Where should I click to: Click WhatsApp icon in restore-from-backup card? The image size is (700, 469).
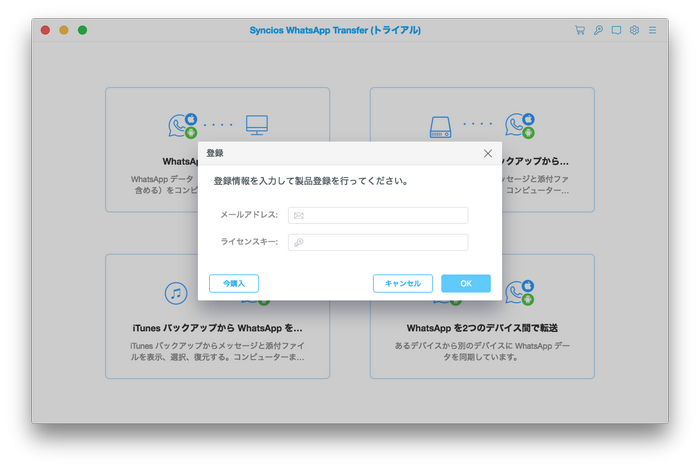pos(520,125)
